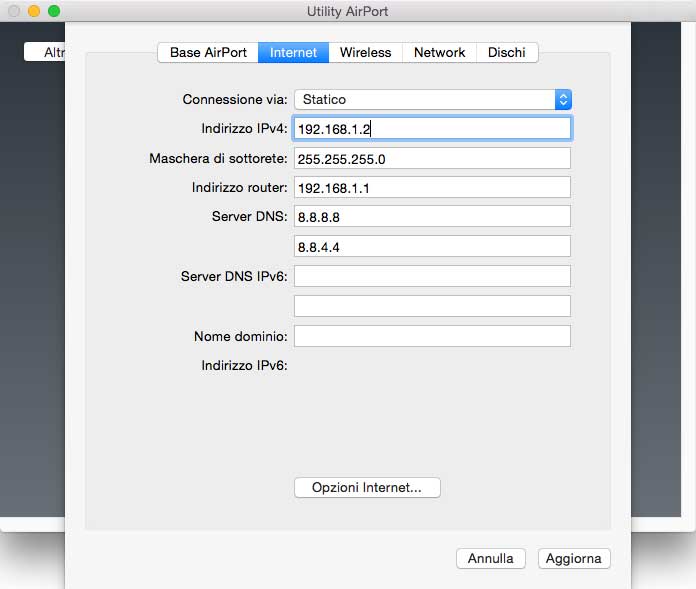Apply changes with Aggiorna
The height and width of the screenshot is (589, 696).
click(x=574, y=558)
